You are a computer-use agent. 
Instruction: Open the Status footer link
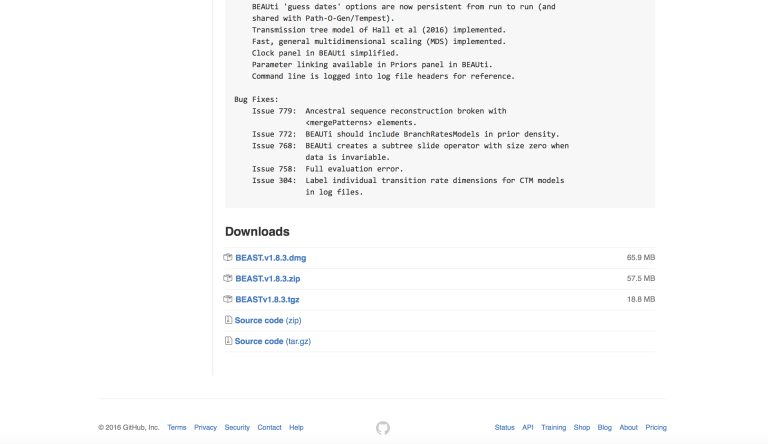tap(504, 427)
